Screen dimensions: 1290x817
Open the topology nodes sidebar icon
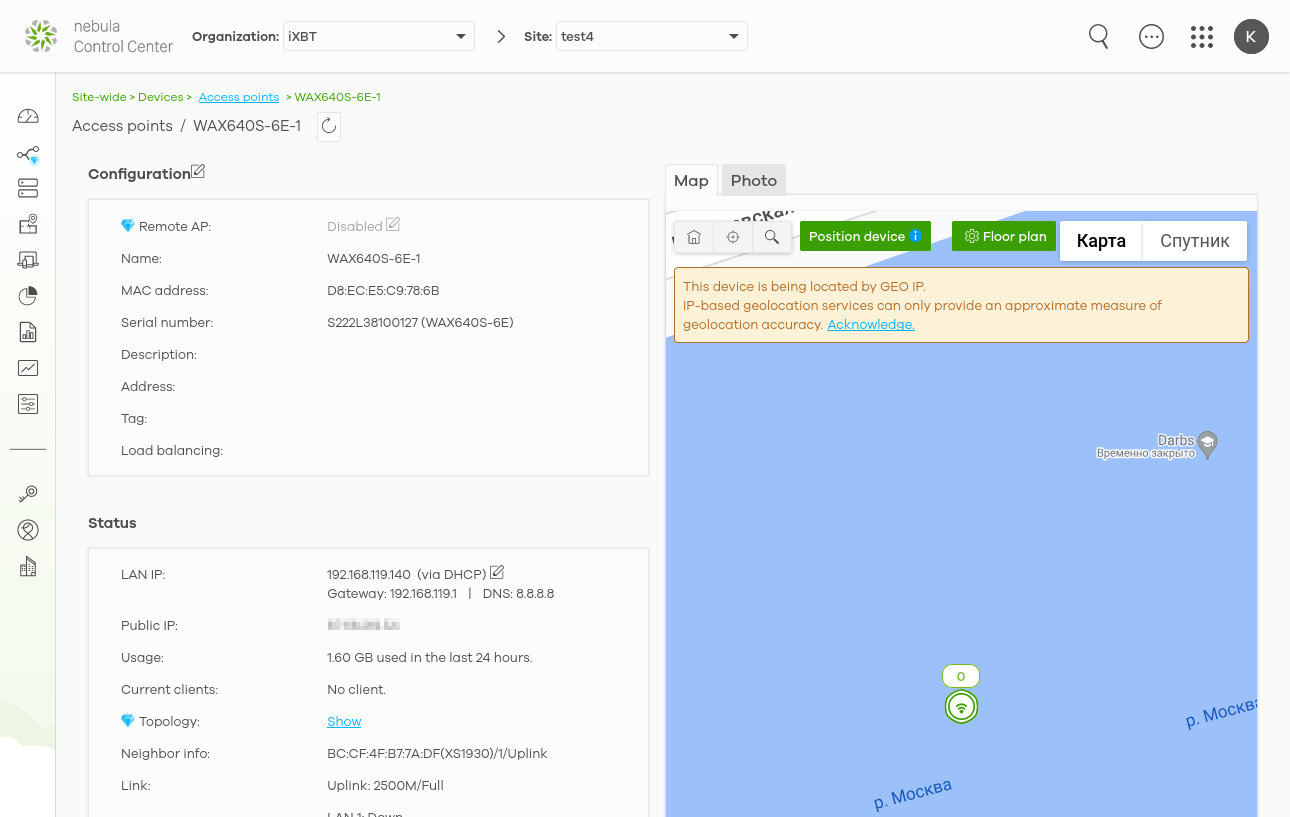tap(28, 155)
